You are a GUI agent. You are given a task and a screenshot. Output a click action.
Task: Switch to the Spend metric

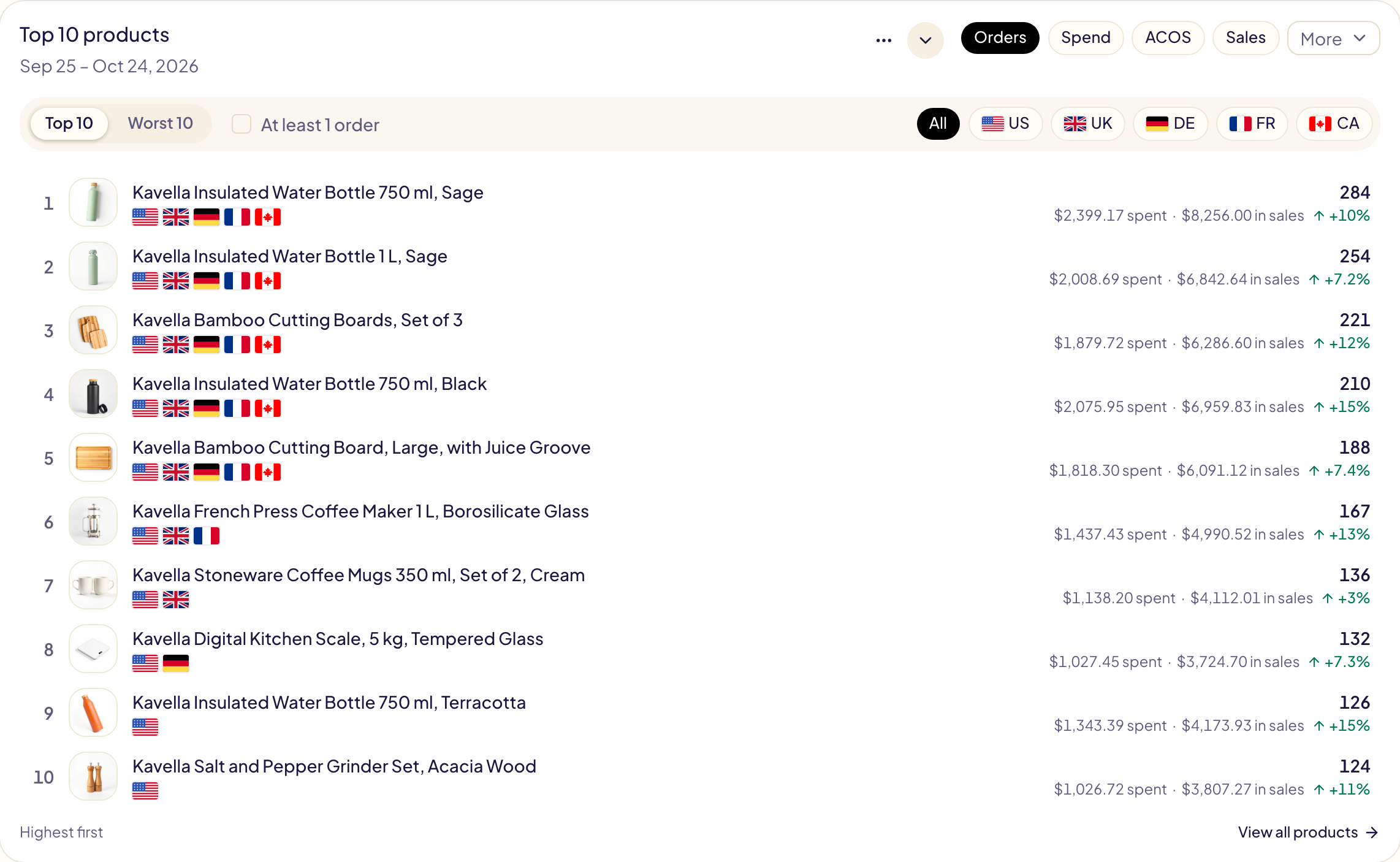[1086, 38]
